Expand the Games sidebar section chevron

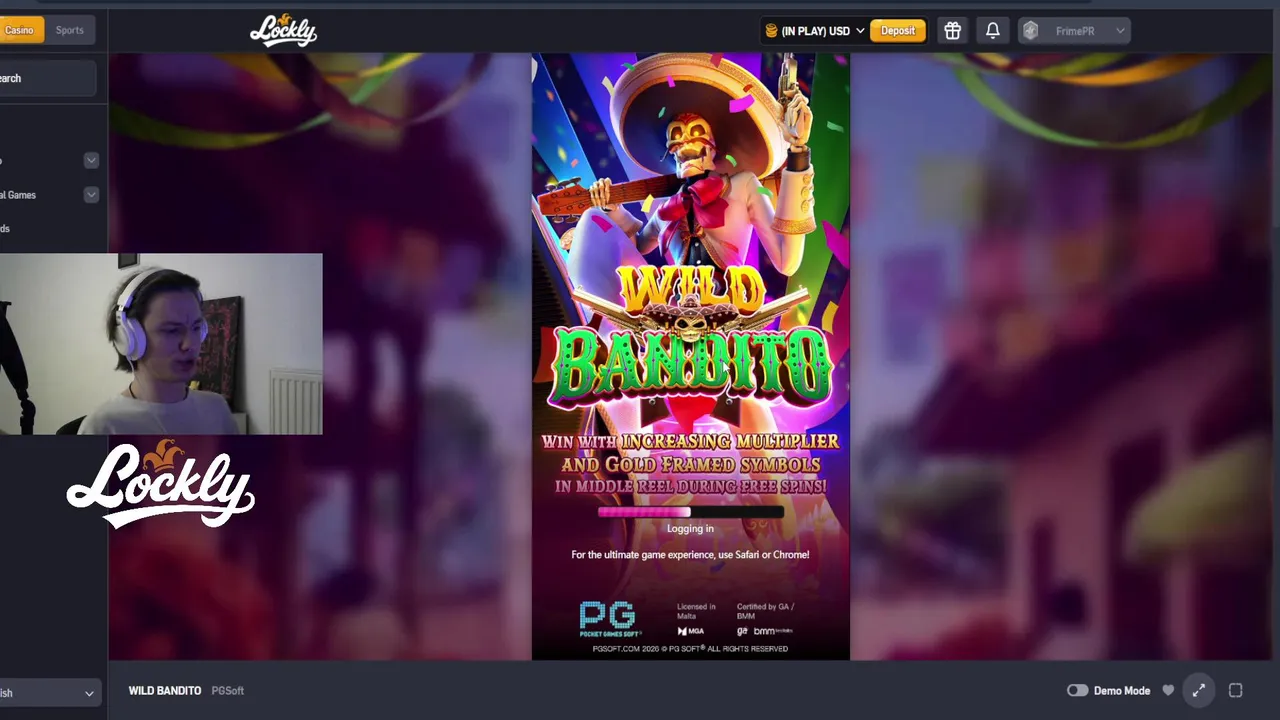91,195
